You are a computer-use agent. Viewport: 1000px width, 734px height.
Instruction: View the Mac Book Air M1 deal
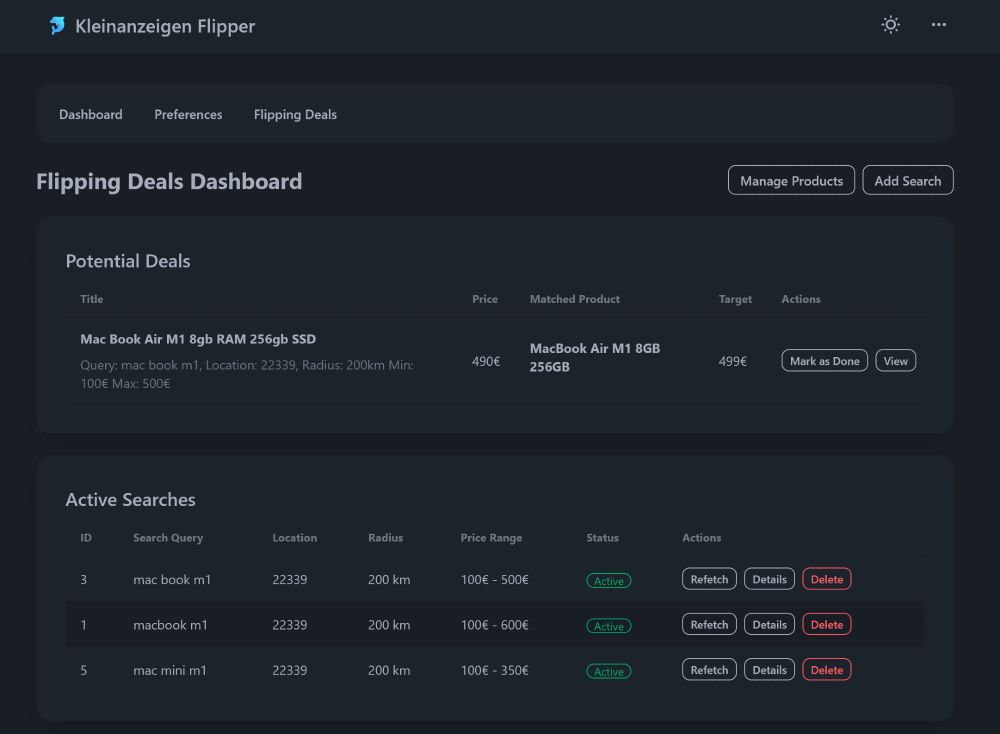coord(895,361)
